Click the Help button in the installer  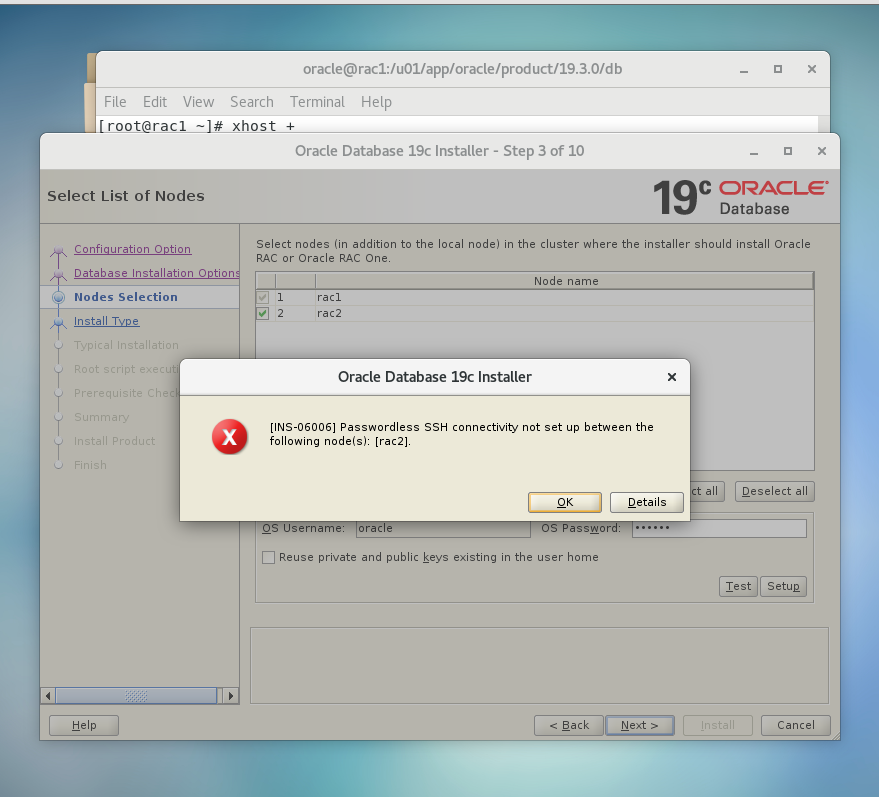[x=84, y=725]
